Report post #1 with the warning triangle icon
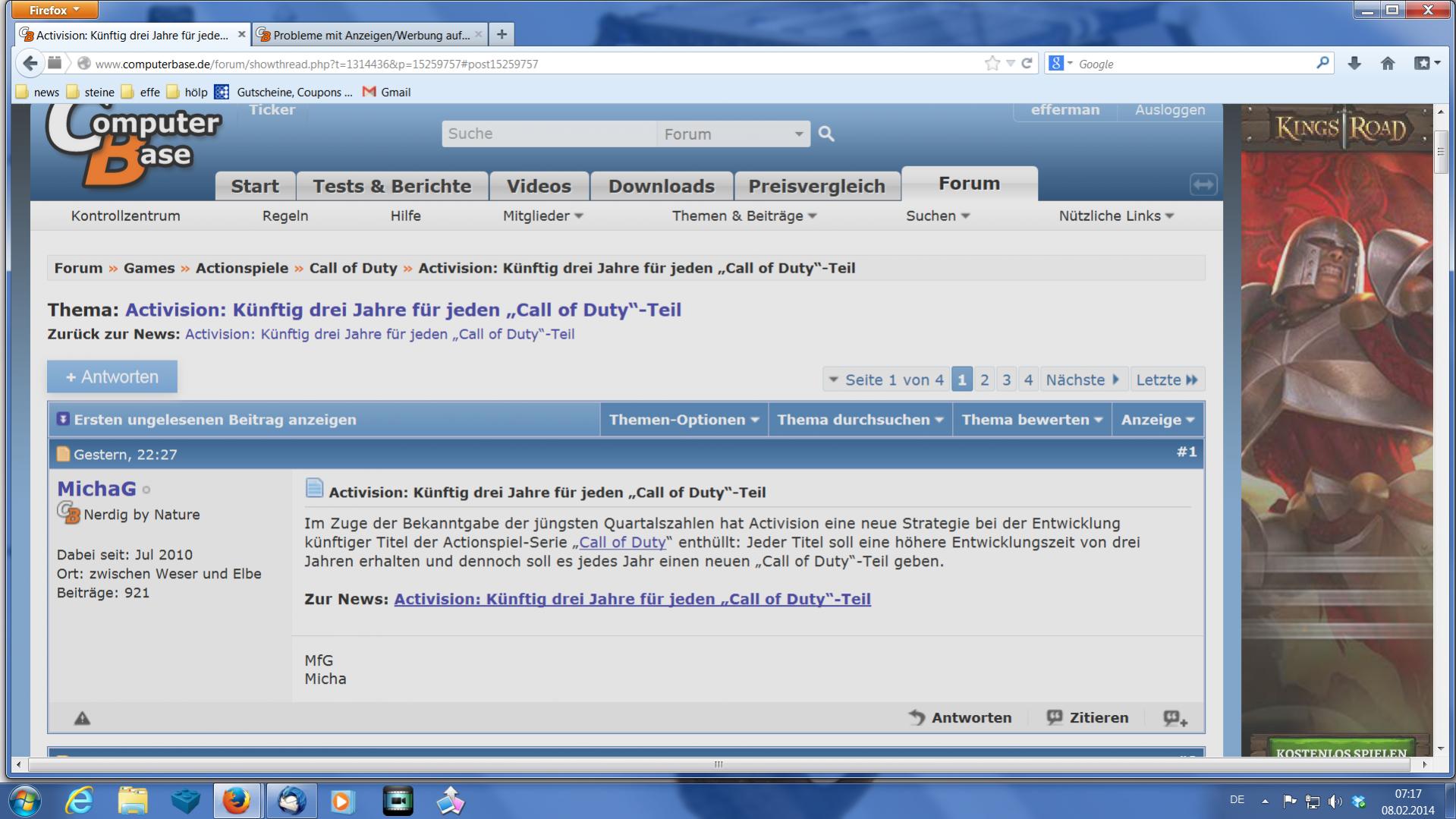The width and height of the screenshot is (1456, 819). coord(82,718)
